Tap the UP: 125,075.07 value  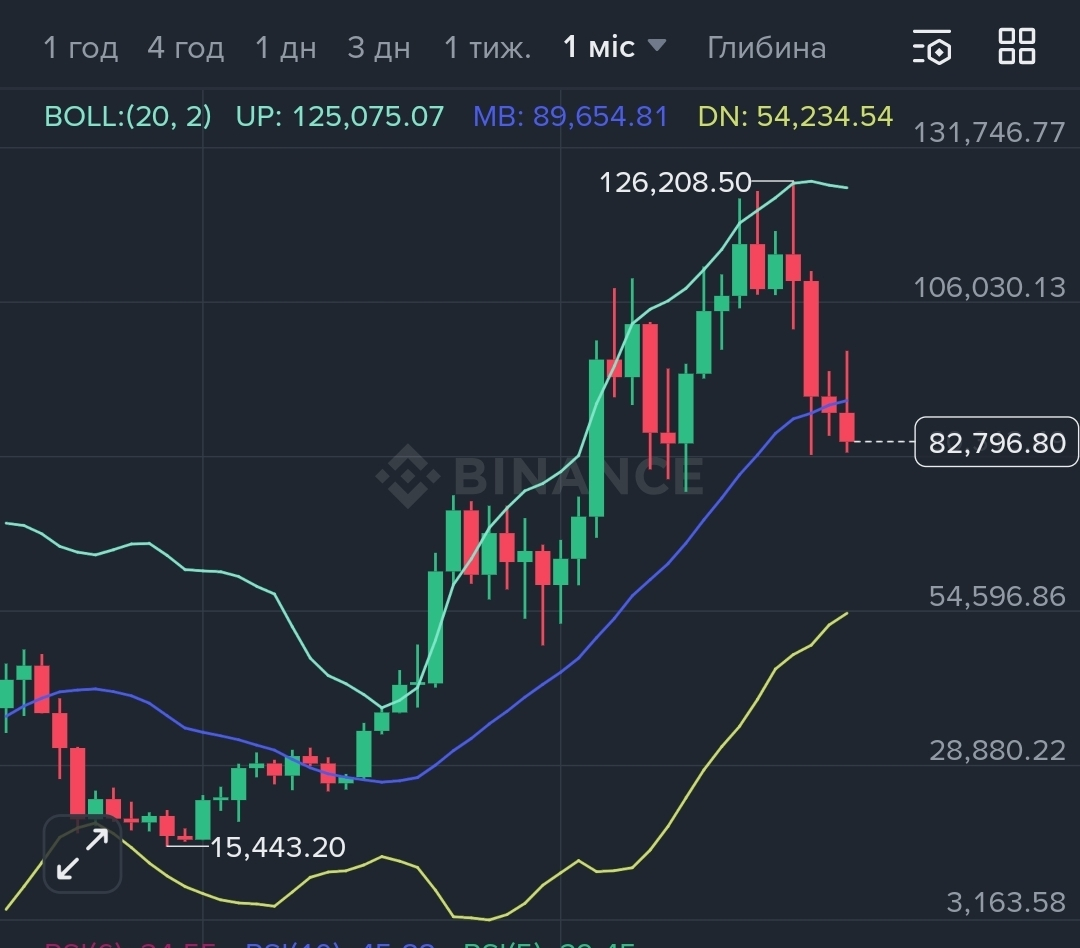(340, 116)
